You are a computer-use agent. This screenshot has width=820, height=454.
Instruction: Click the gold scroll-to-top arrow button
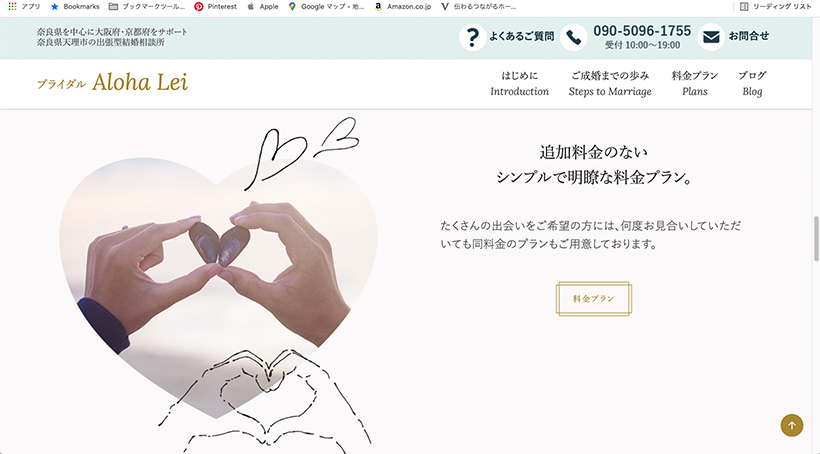point(792,425)
